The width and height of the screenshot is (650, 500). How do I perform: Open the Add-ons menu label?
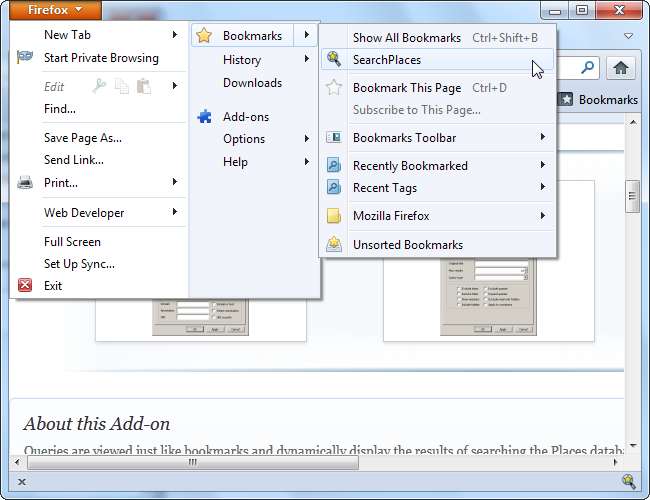click(x=246, y=117)
